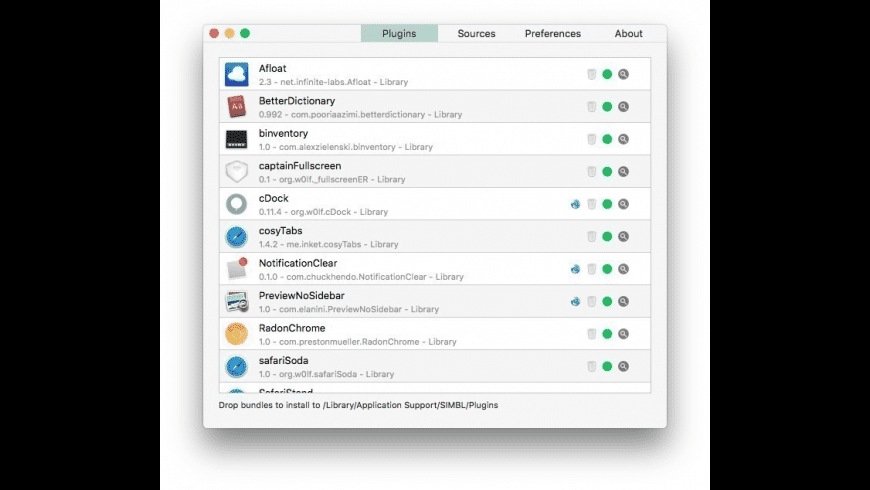The image size is (870, 490).
Task: Switch to the Sources tab
Action: pyautogui.click(x=476, y=34)
